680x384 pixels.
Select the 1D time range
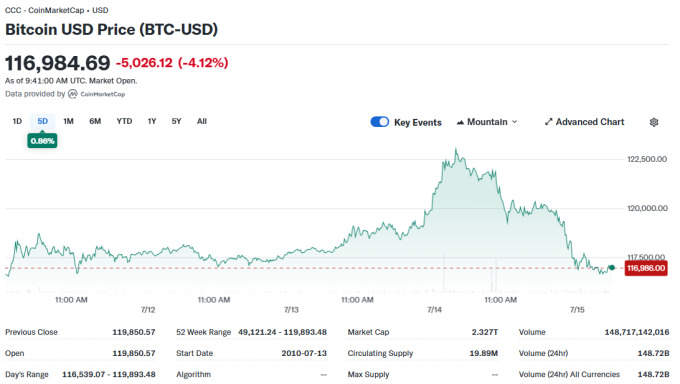coord(17,121)
